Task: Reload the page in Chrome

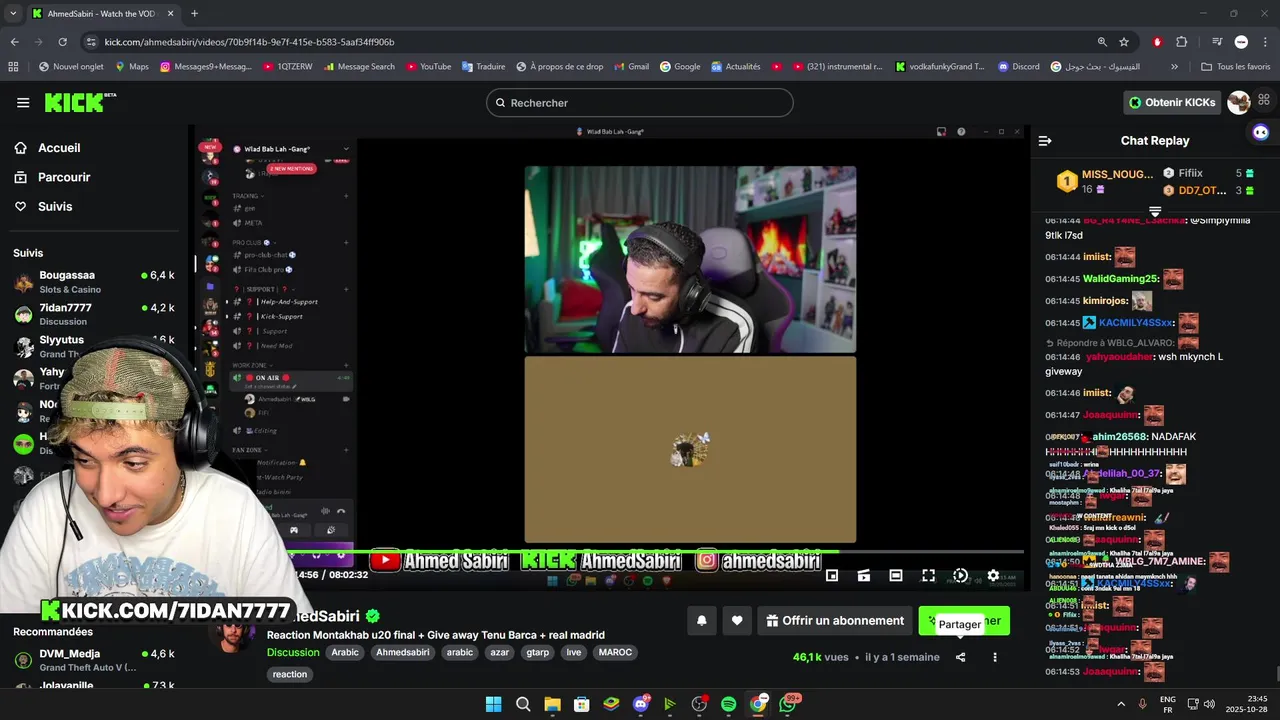Action: (x=62, y=42)
